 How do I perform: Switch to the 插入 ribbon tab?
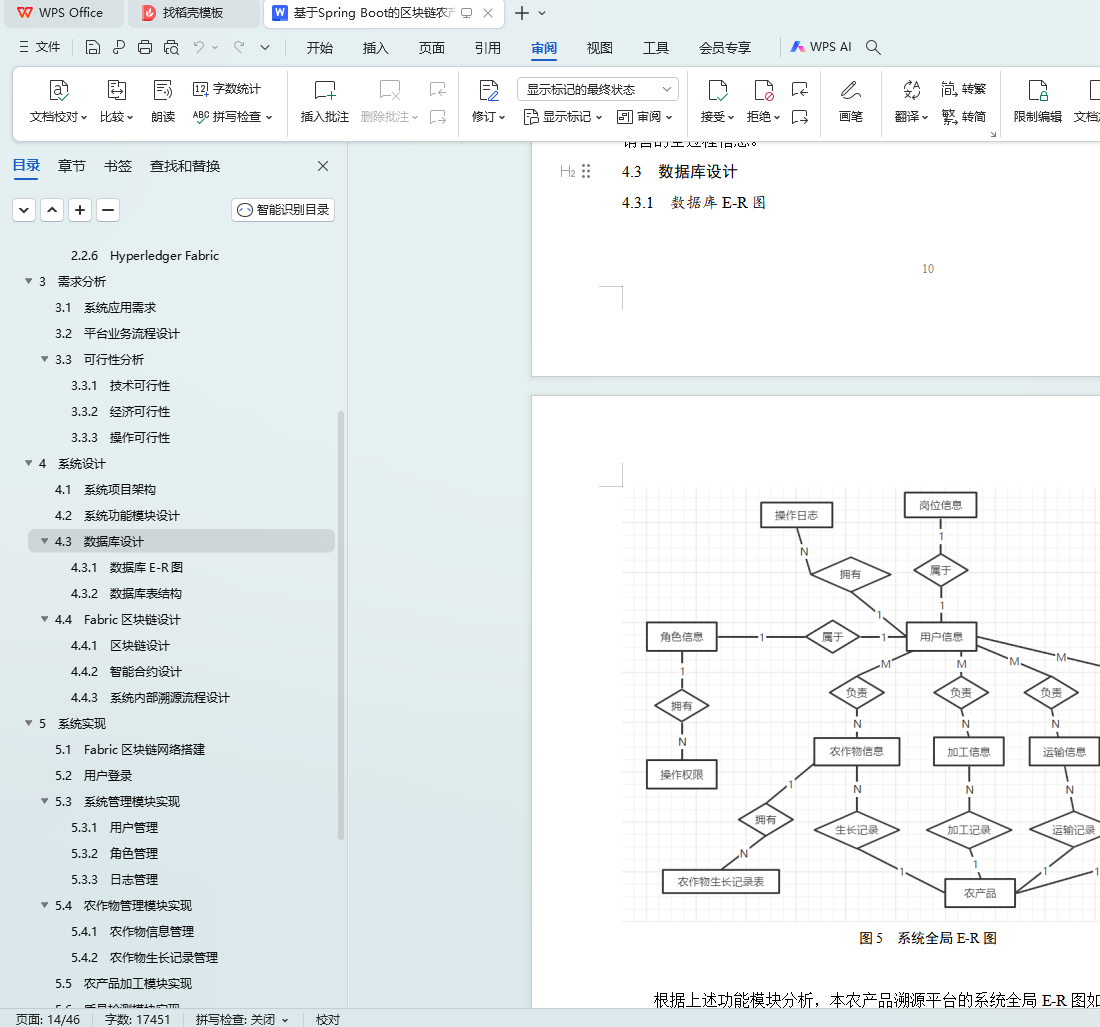(x=375, y=48)
